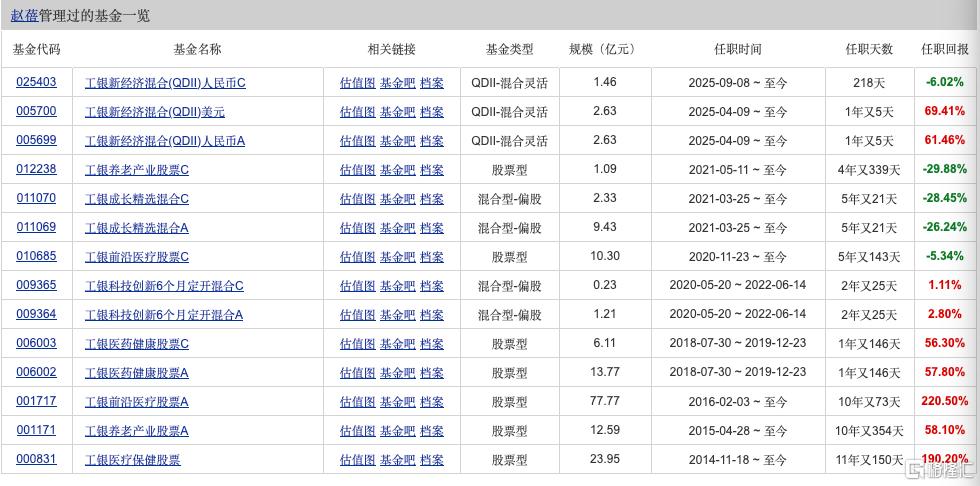Open fund code 009364 link
The height and width of the screenshot is (486, 980).
click(x=36, y=314)
